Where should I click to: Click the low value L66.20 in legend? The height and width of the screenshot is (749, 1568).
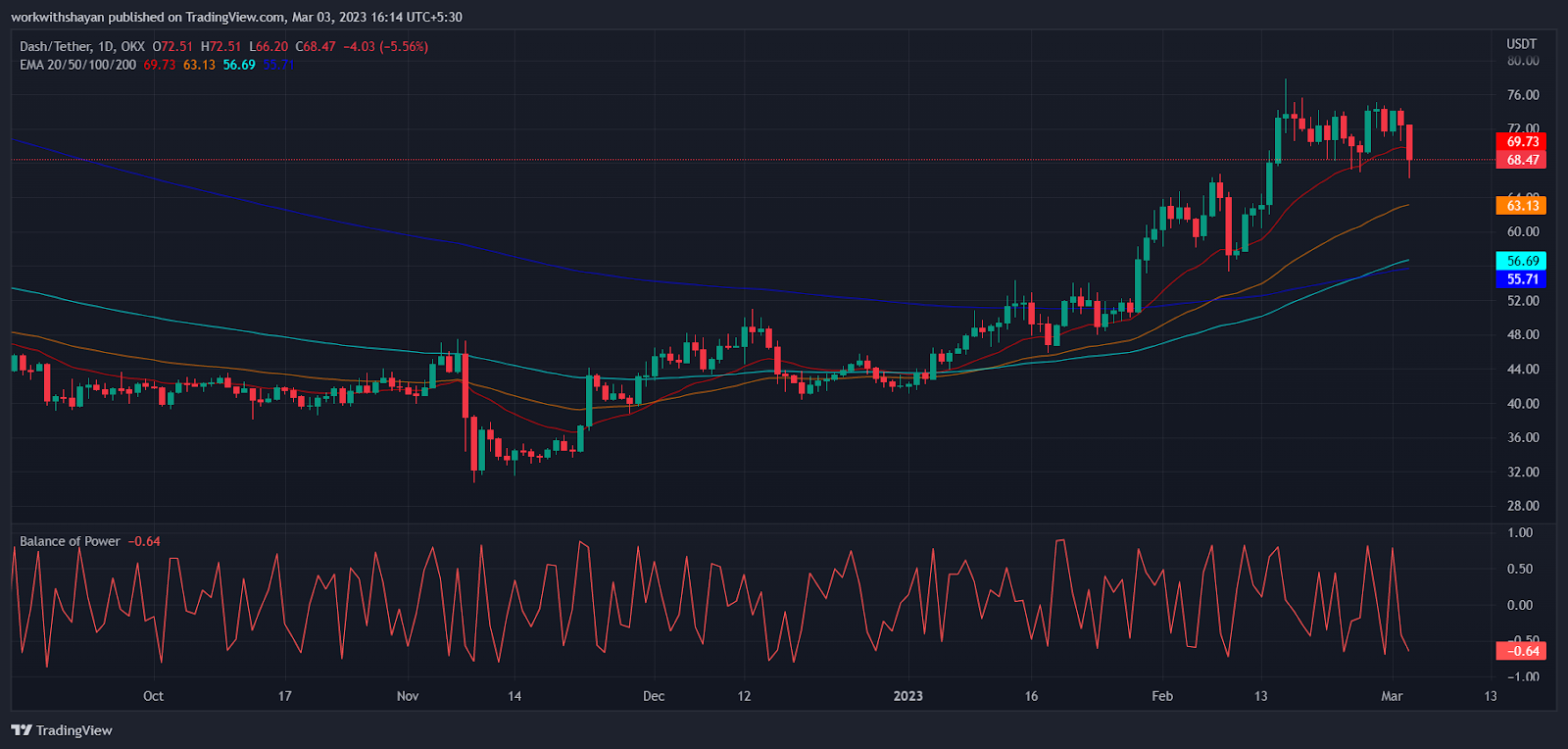(x=269, y=46)
